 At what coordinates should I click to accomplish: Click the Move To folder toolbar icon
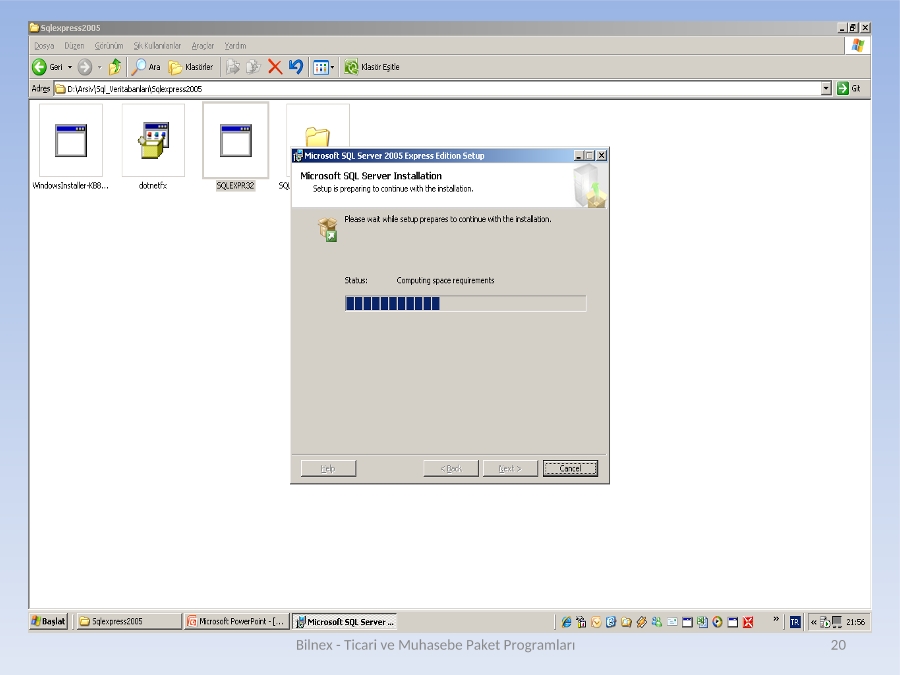232,67
